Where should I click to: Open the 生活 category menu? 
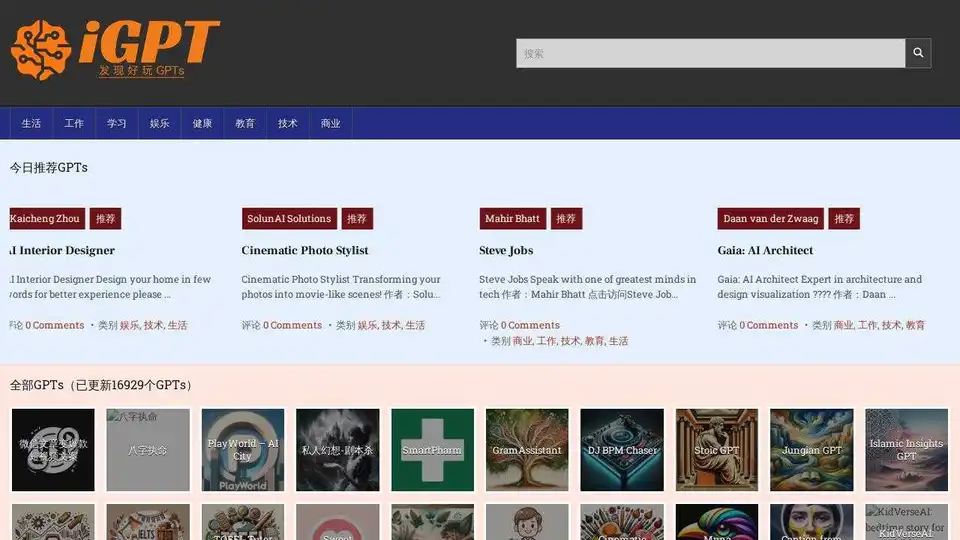coord(31,124)
